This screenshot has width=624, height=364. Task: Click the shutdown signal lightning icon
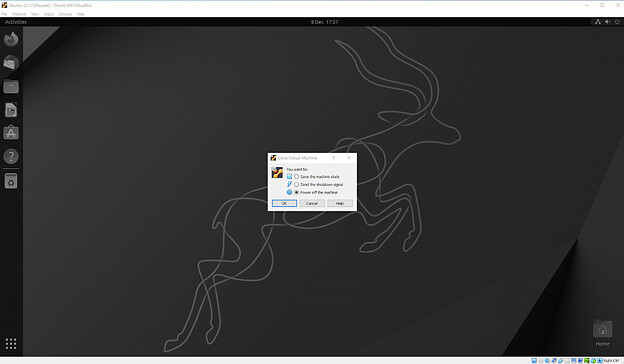click(289, 184)
